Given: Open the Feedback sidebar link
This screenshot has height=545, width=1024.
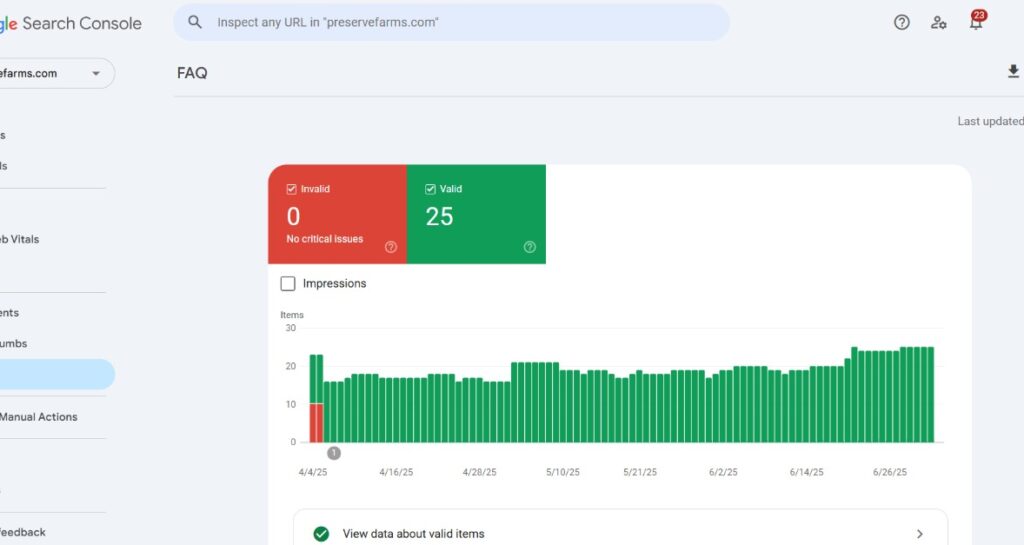Looking at the screenshot, I should pos(23,532).
